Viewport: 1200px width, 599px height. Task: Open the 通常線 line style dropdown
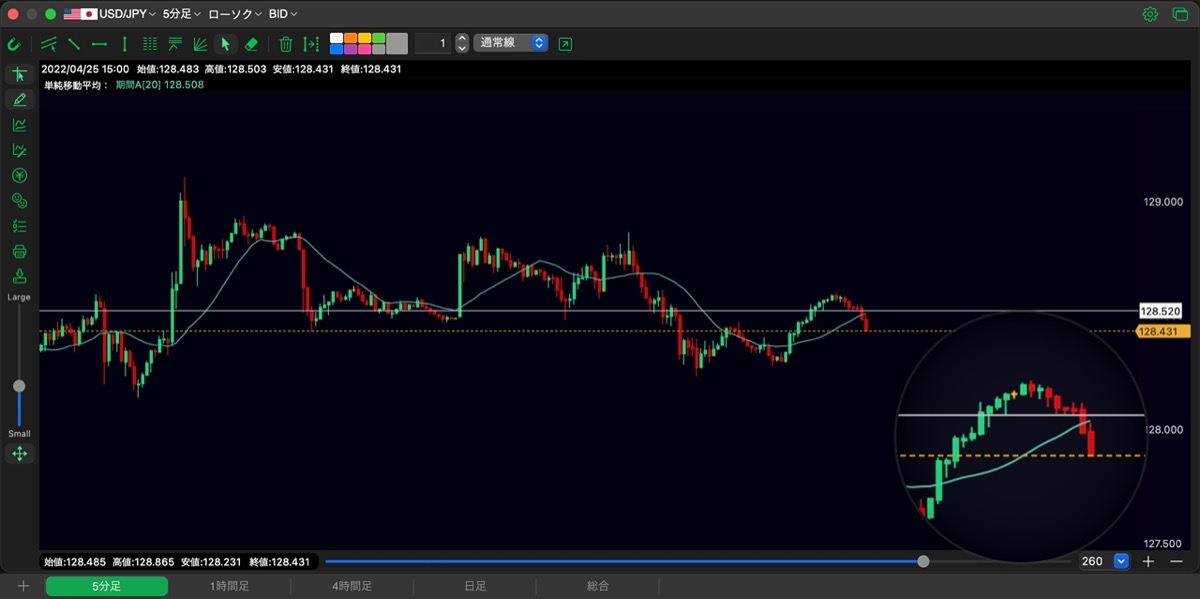point(511,44)
